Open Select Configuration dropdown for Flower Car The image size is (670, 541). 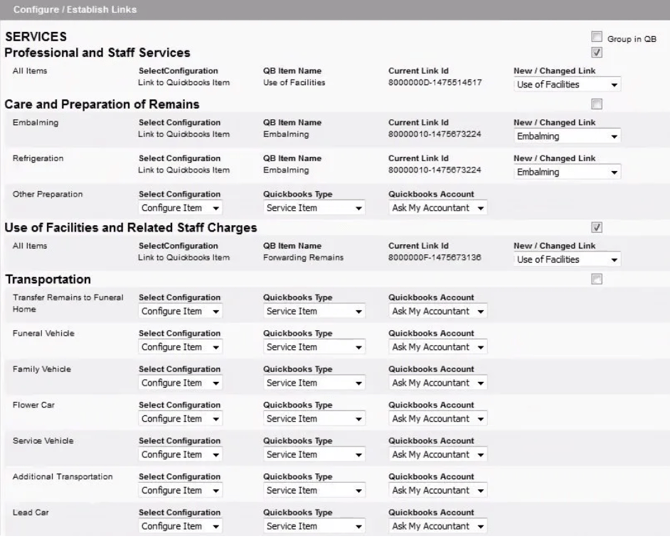[180, 419]
